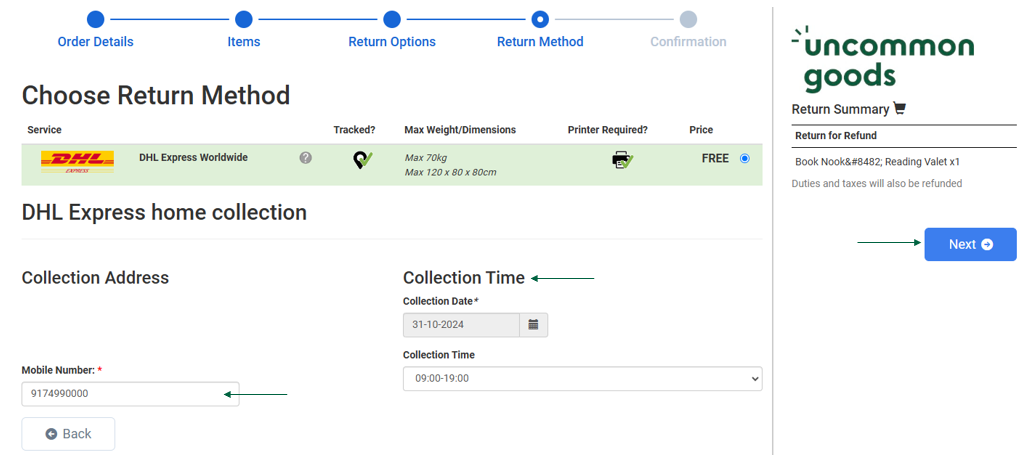Click the tracked location checkmark icon

[363, 160]
